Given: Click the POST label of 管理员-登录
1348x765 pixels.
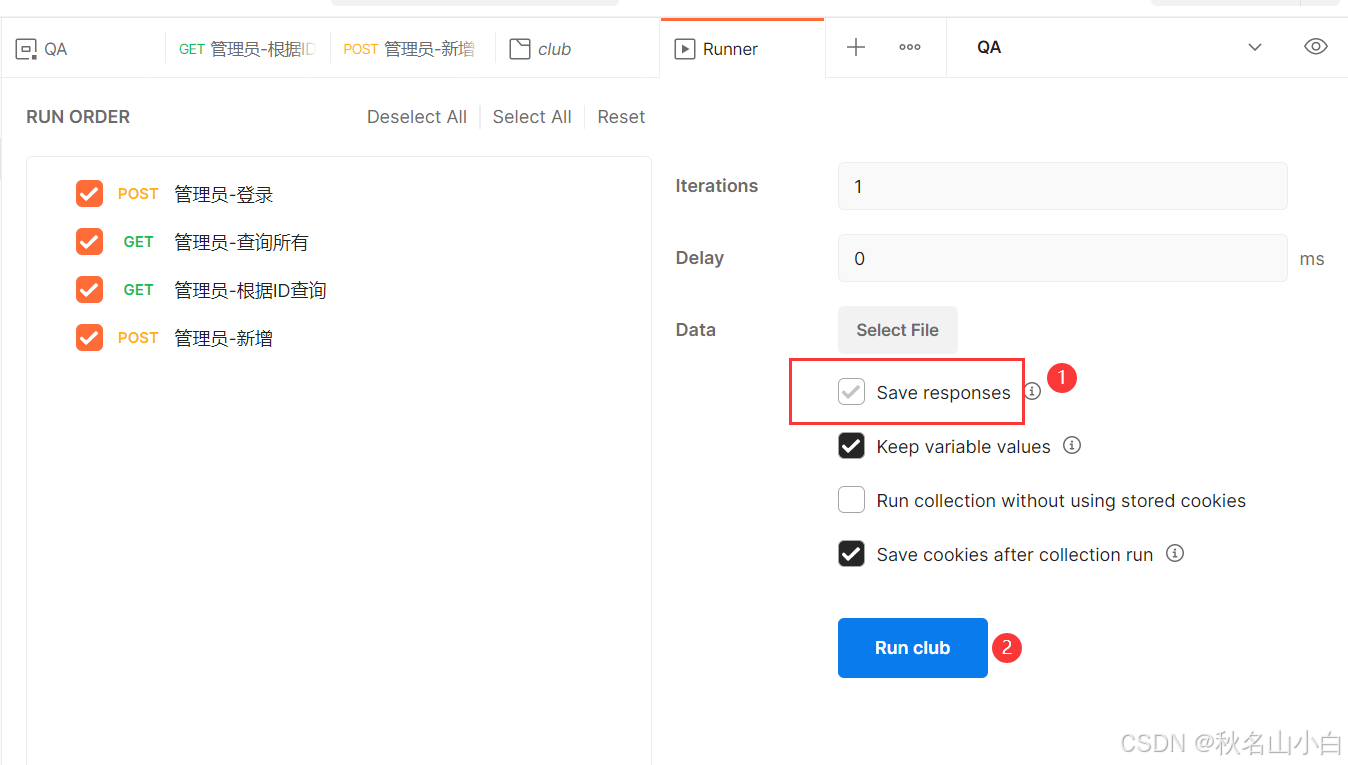Looking at the screenshot, I should (x=138, y=194).
